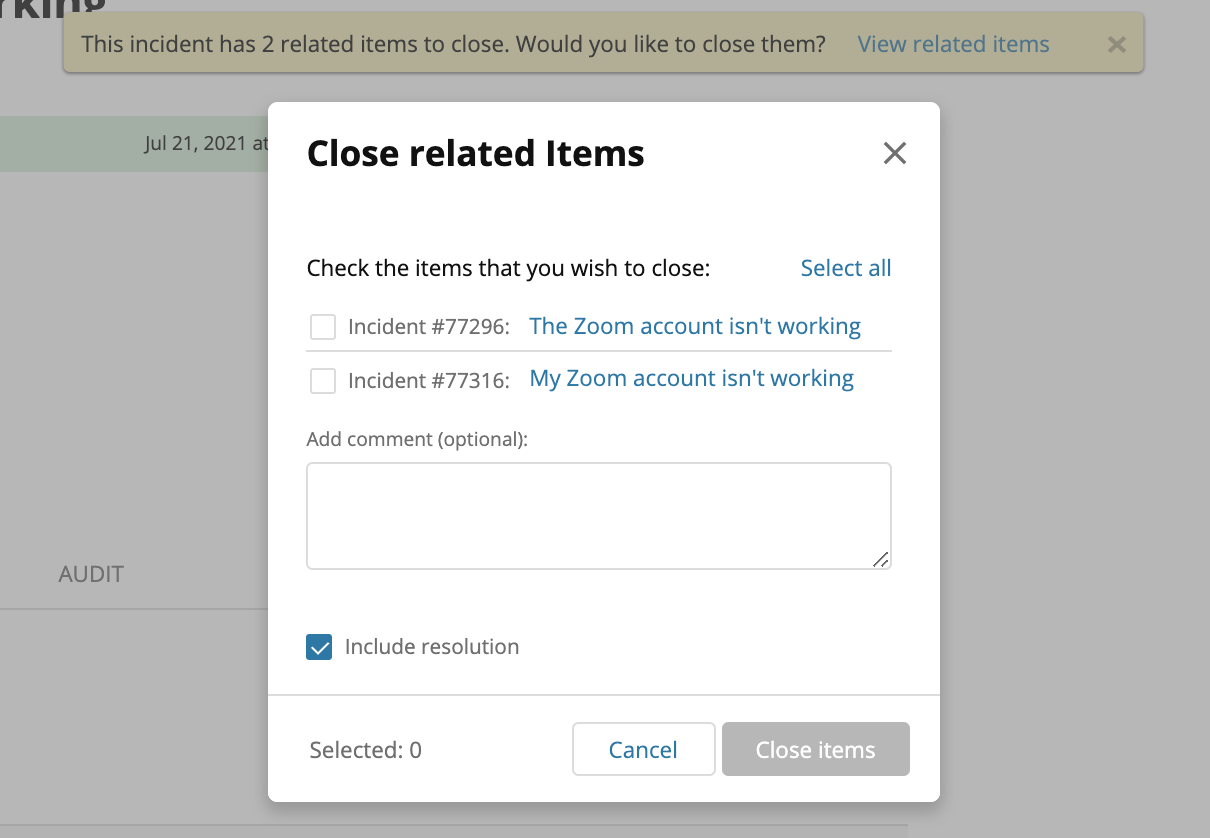1210x838 pixels.
Task: Click the "Selected: 0" counter text
Action: [x=365, y=750]
